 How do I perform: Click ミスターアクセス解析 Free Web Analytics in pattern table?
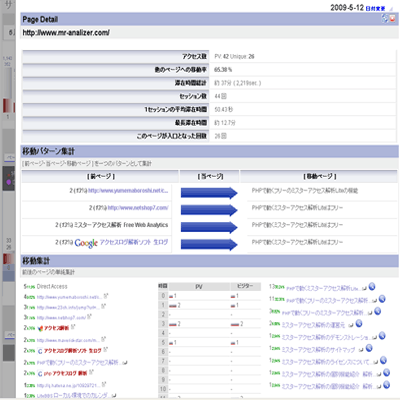(121, 225)
